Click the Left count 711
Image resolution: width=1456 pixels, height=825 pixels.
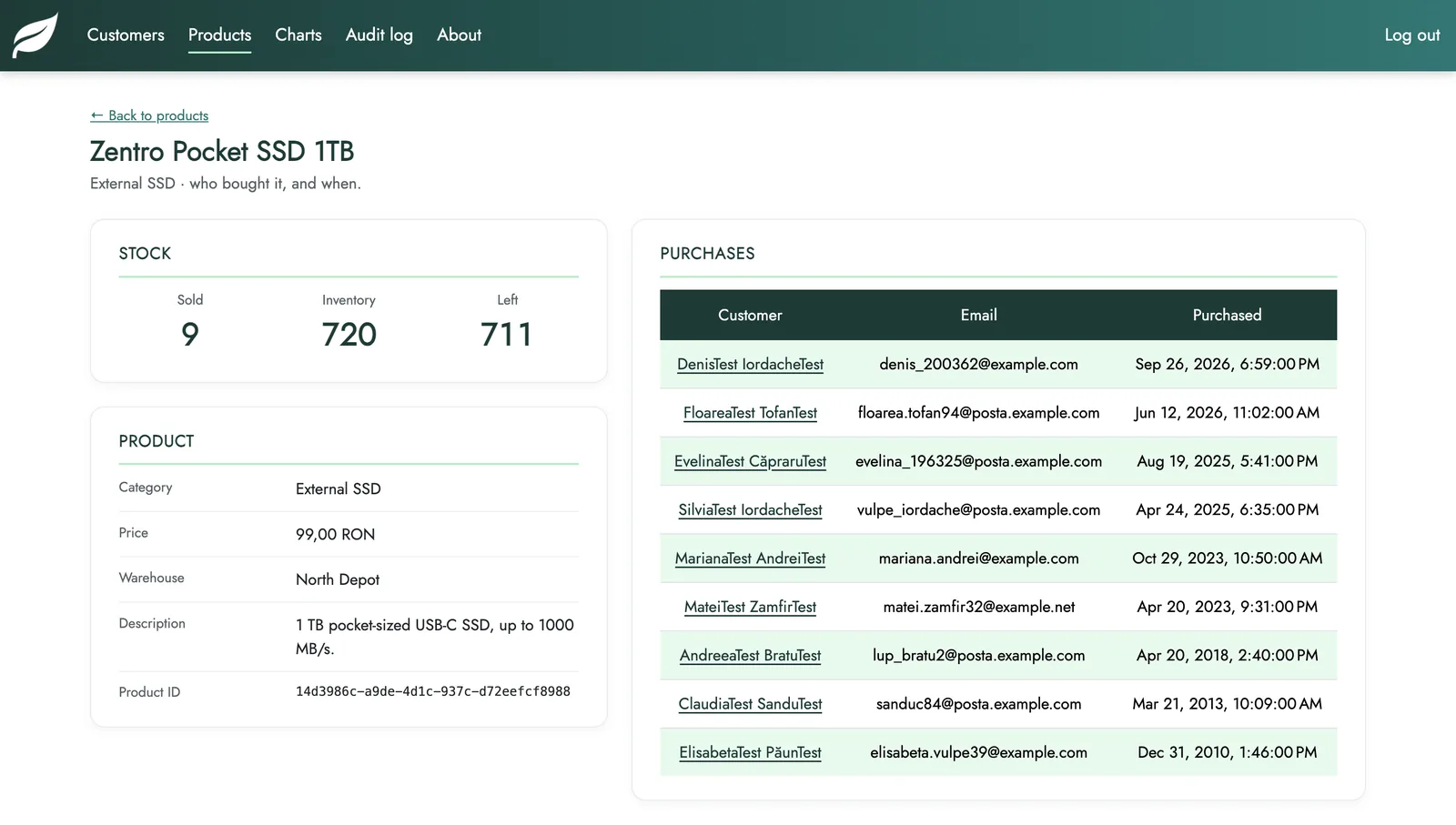click(x=507, y=334)
